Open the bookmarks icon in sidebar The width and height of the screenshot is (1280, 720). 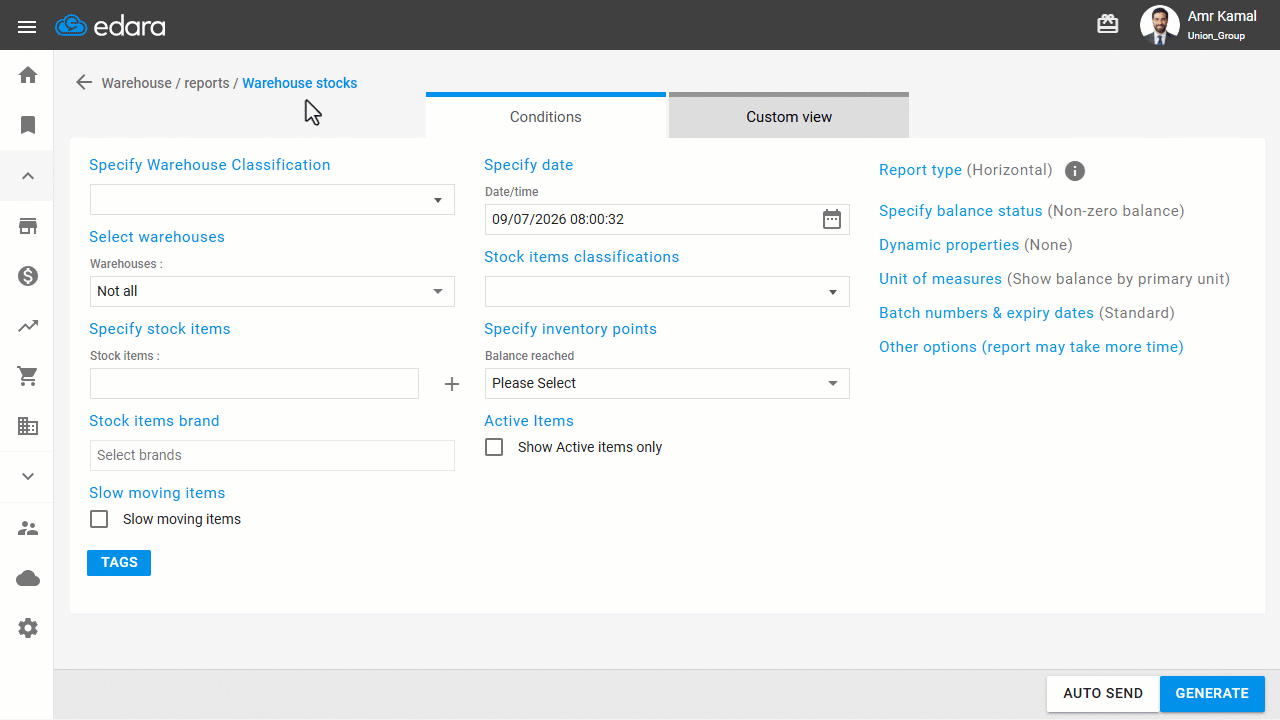[x=28, y=125]
